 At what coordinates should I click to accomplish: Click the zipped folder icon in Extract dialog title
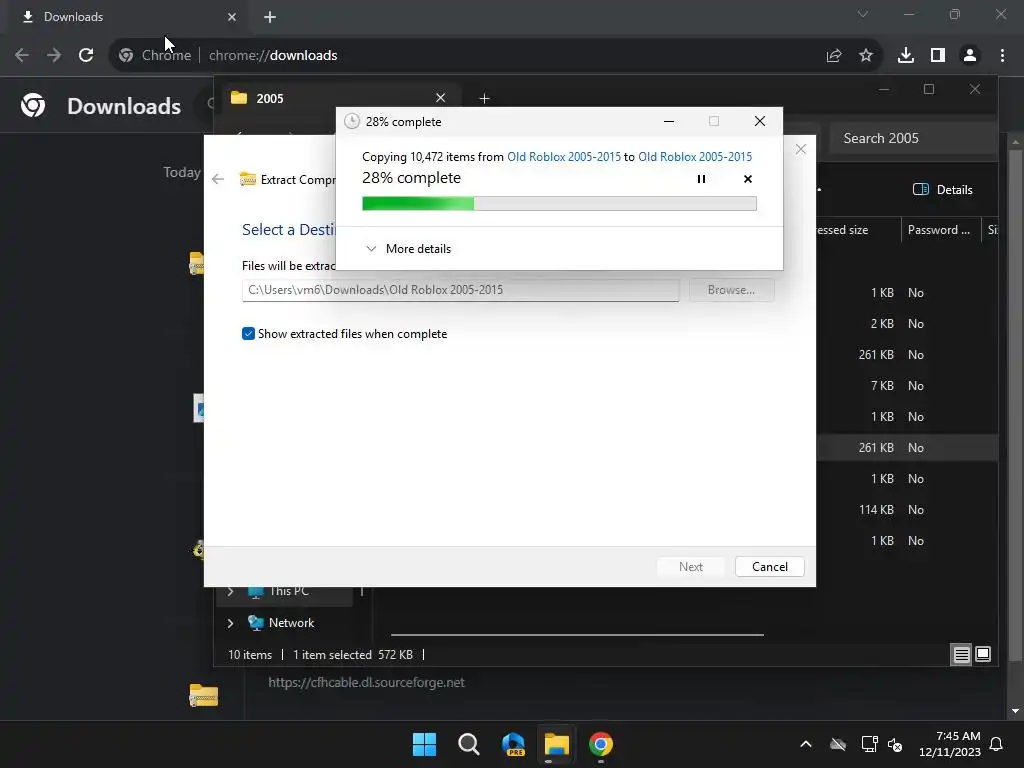point(248,179)
